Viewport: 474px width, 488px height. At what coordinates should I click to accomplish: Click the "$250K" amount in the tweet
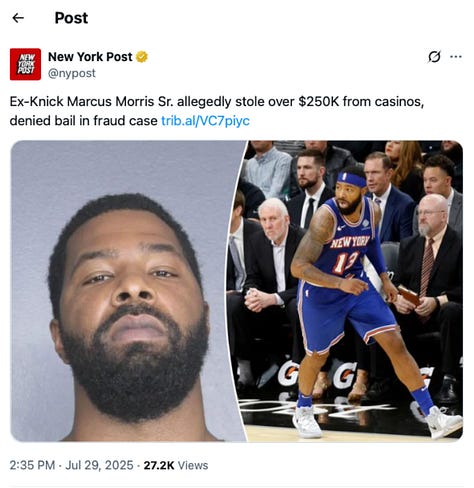pyautogui.click(x=319, y=102)
